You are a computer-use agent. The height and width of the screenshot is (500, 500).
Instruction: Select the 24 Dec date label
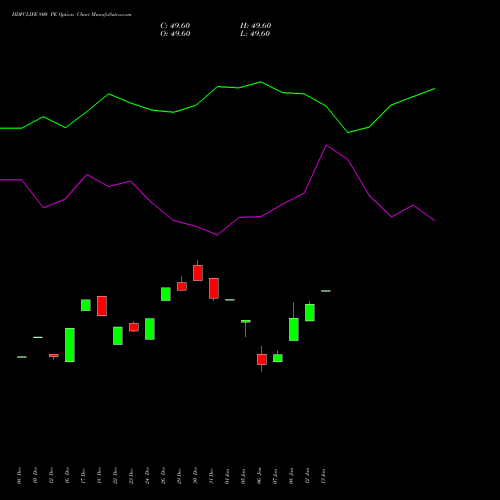click(147, 476)
